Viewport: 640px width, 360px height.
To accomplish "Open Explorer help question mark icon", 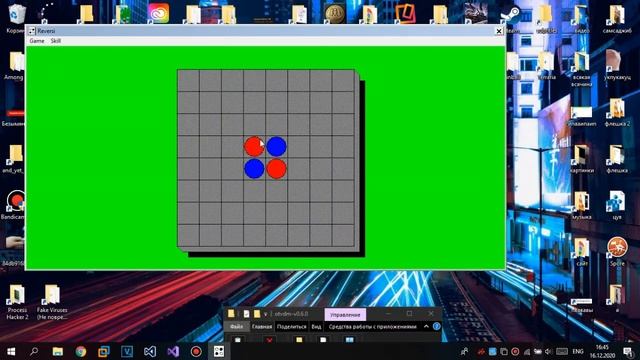I will (x=436, y=327).
